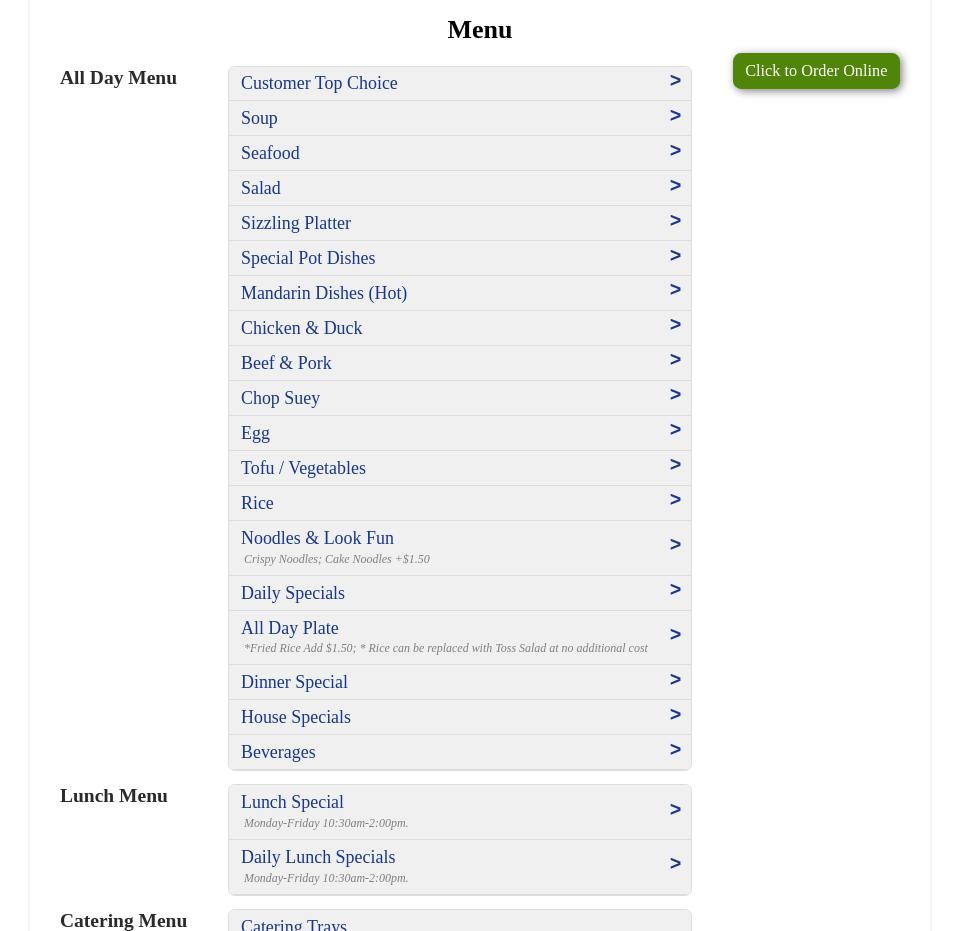
Task: Click the chevron beside Beef & Pork
Action: tap(675, 360)
